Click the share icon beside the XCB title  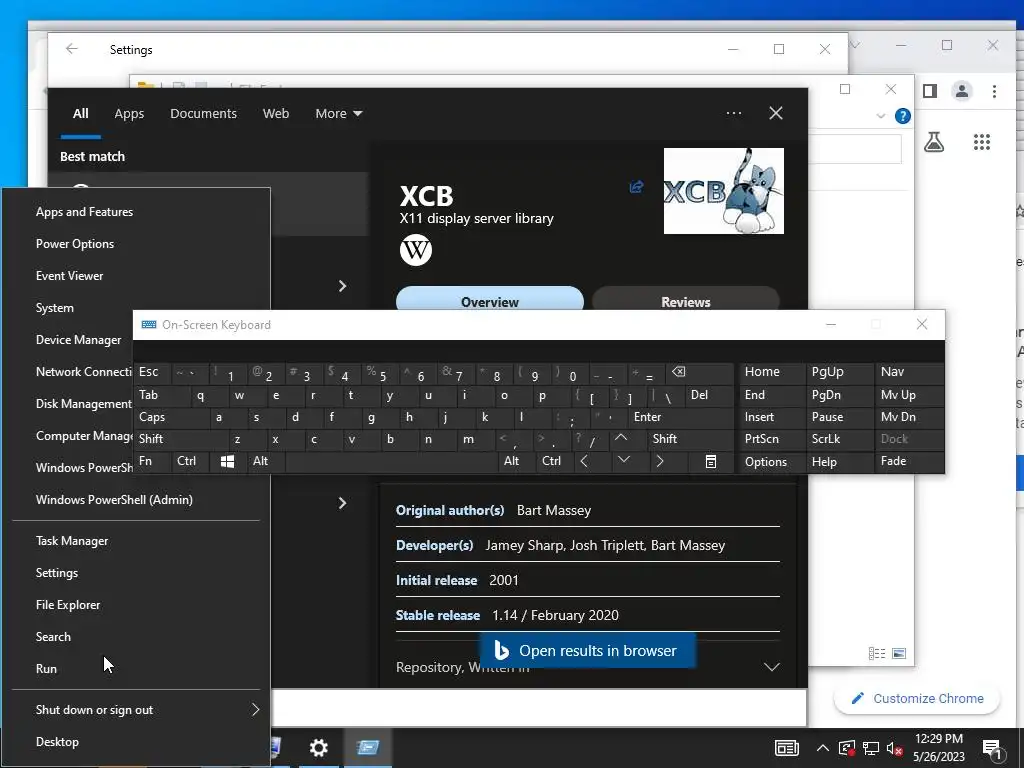coord(636,187)
